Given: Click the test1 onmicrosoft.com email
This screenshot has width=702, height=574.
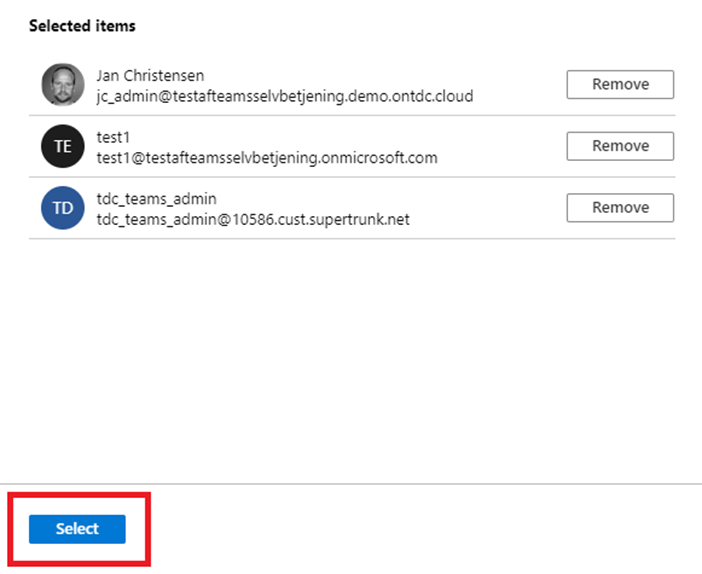Looking at the screenshot, I should tap(267, 158).
